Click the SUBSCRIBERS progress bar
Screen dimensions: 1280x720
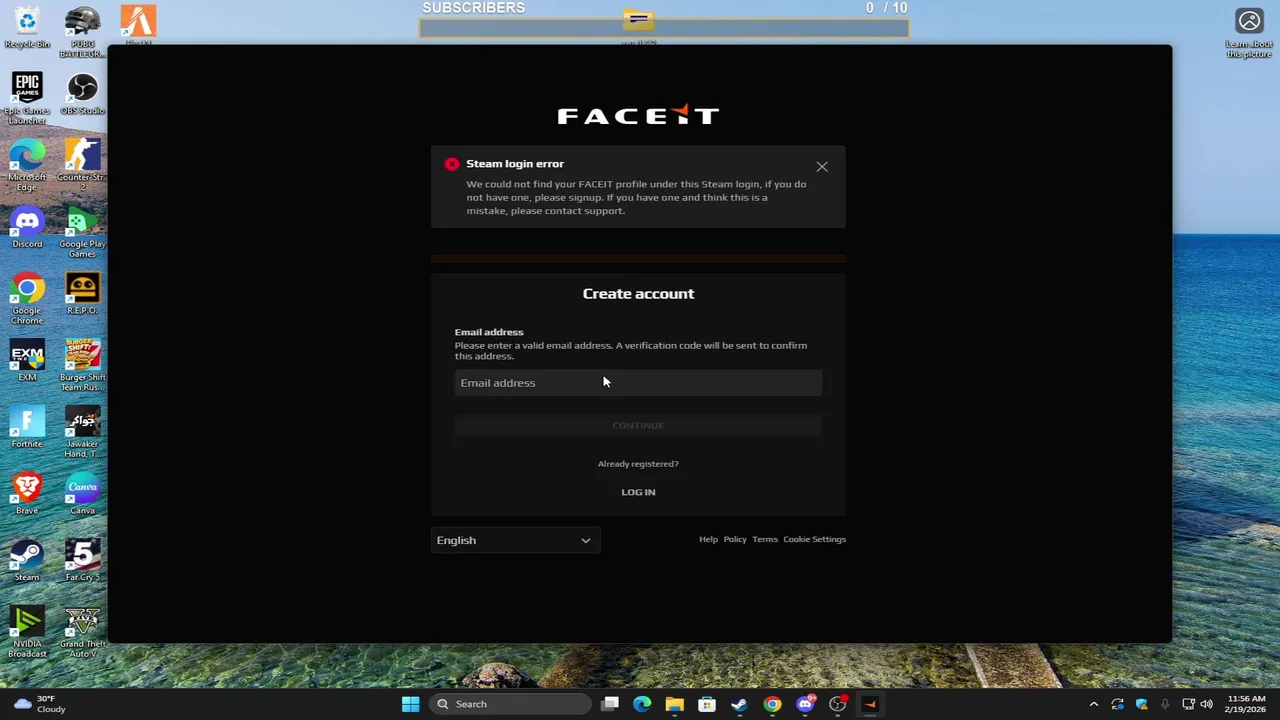coord(664,28)
